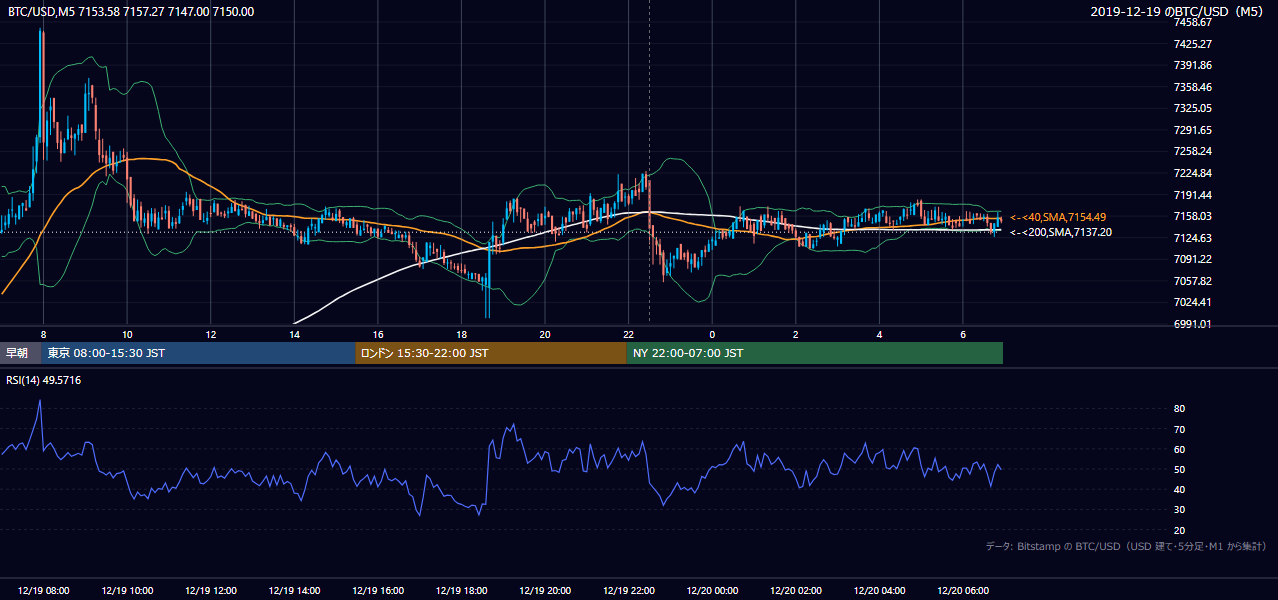Viewport: 1278px width, 600px height.
Task: Click price axis label 7358.46
Action: pyautogui.click(x=1193, y=87)
